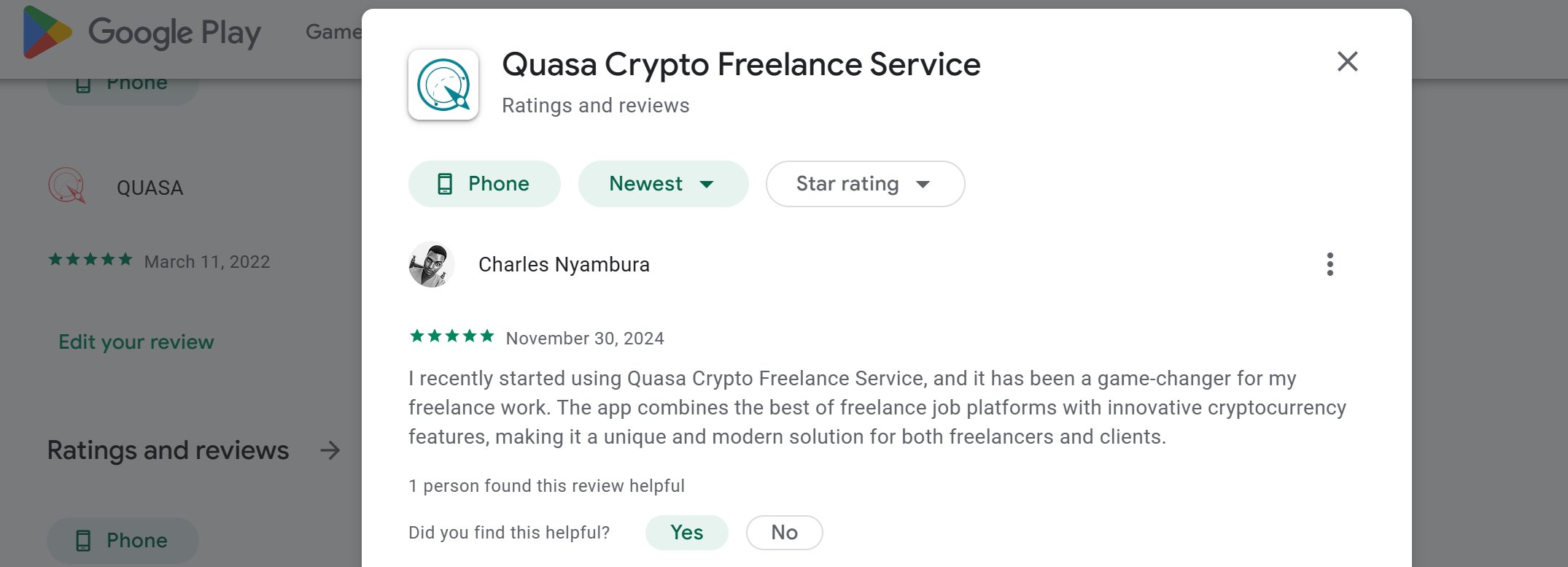The width and height of the screenshot is (1568, 567).
Task: Select the Games menu item
Action: coord(335,31)
